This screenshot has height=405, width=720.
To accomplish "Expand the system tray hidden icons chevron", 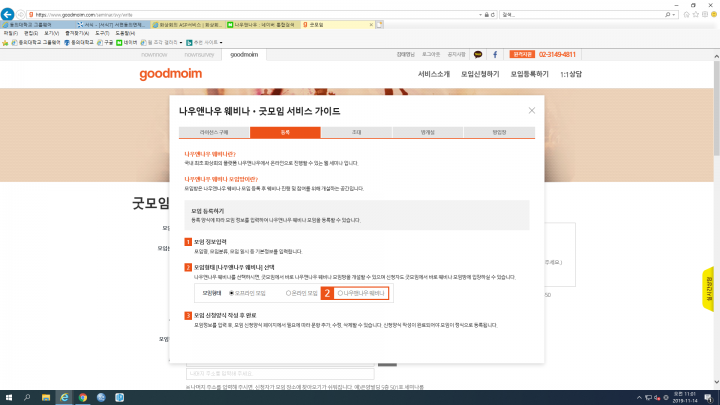I will (x=639, y=398).
